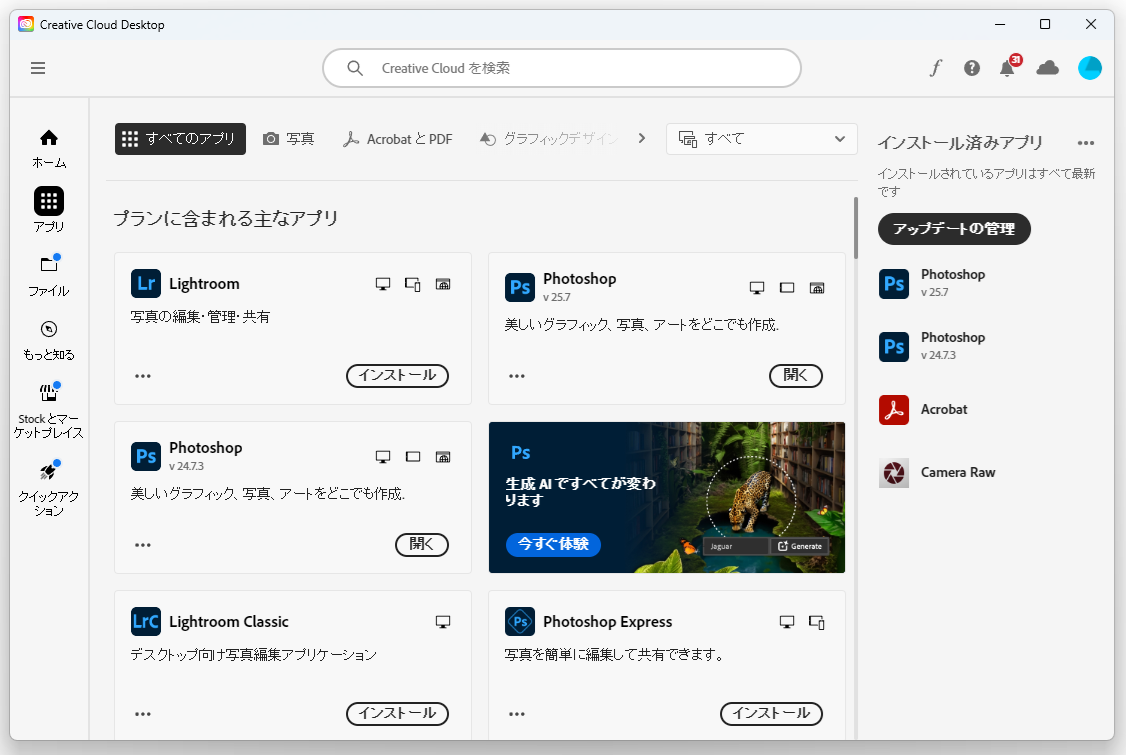The width and height of the screenshot is (1126, 755).
Task: Open Files (ファイル) in sidebar
Action: 49,275
